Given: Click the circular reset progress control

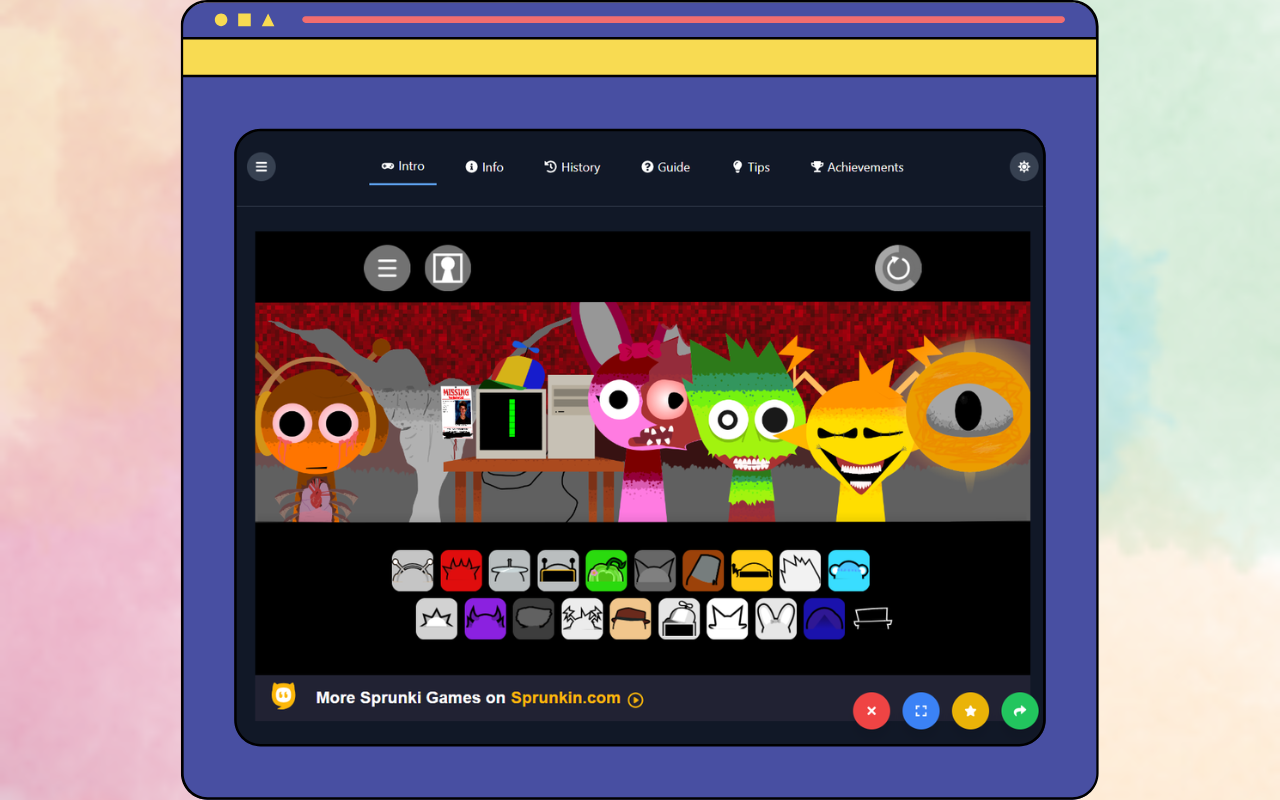Looking at the screenshot, I should 898,268.
